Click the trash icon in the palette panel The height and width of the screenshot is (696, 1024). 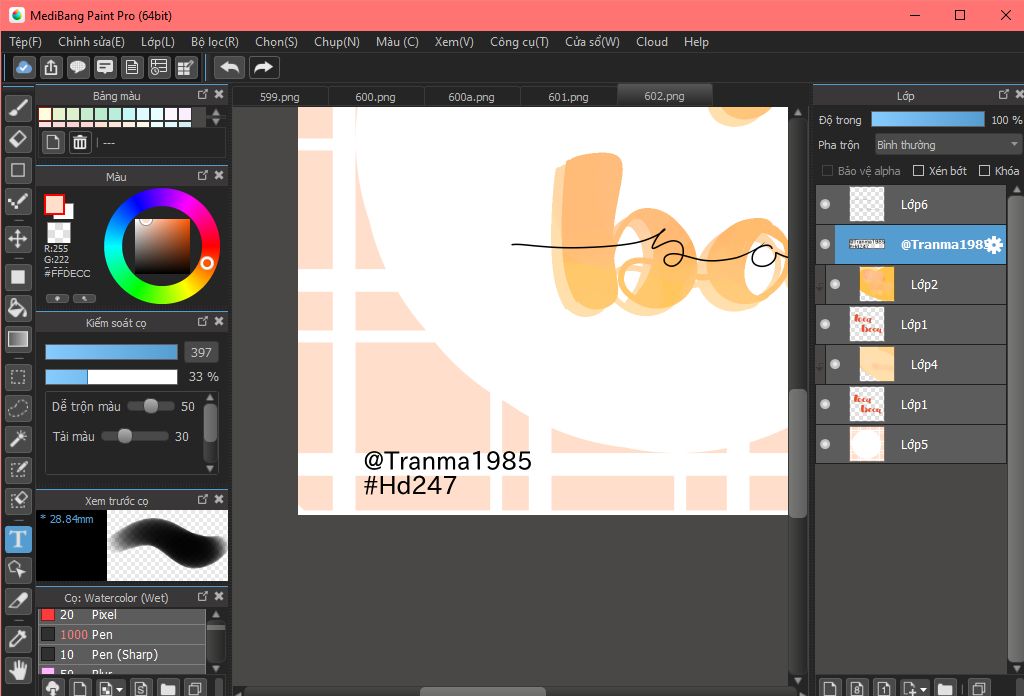(x=80, y=142)
